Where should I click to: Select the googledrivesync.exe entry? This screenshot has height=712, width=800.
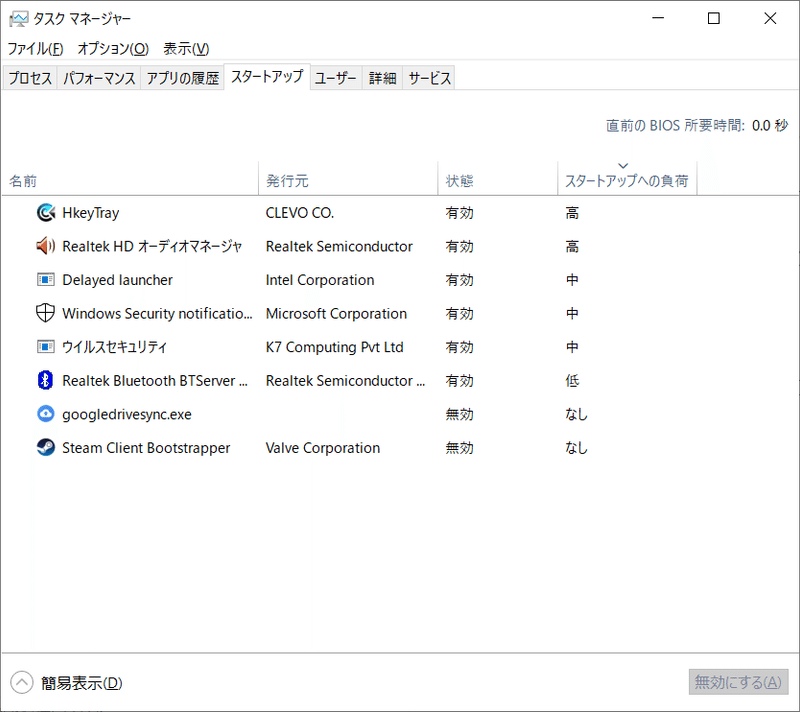tap(127, 414)
